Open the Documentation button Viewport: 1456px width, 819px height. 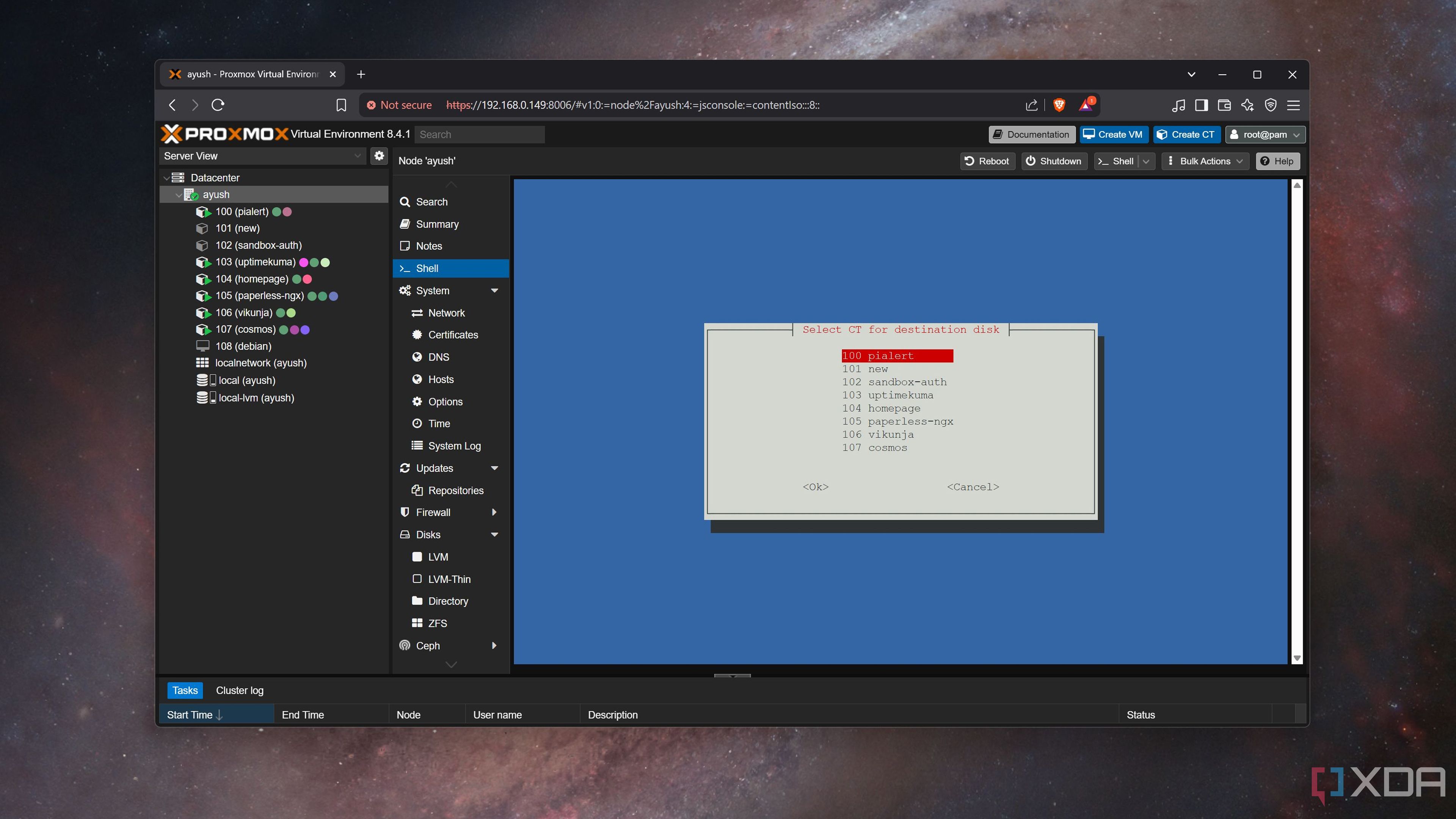pos(1031,135)
